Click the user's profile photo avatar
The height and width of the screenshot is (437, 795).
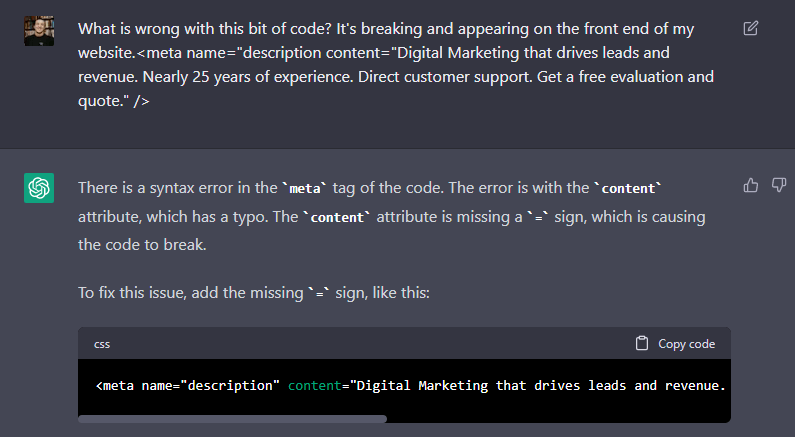39,31
